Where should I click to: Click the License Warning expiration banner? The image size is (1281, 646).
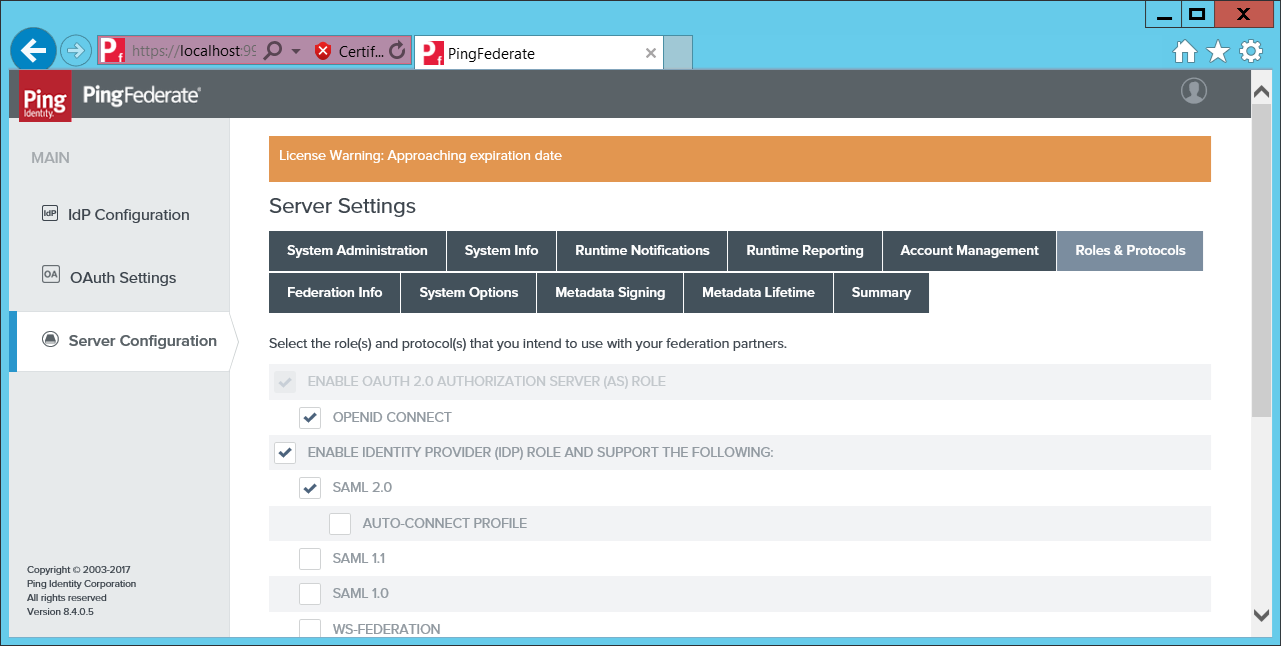pyautogui.click(x=740, y=158)
